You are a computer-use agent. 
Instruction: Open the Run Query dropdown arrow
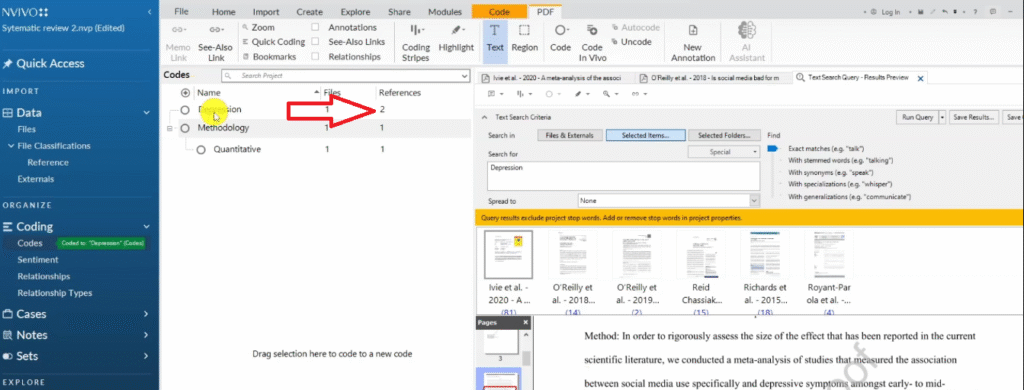tap(942, 118)
